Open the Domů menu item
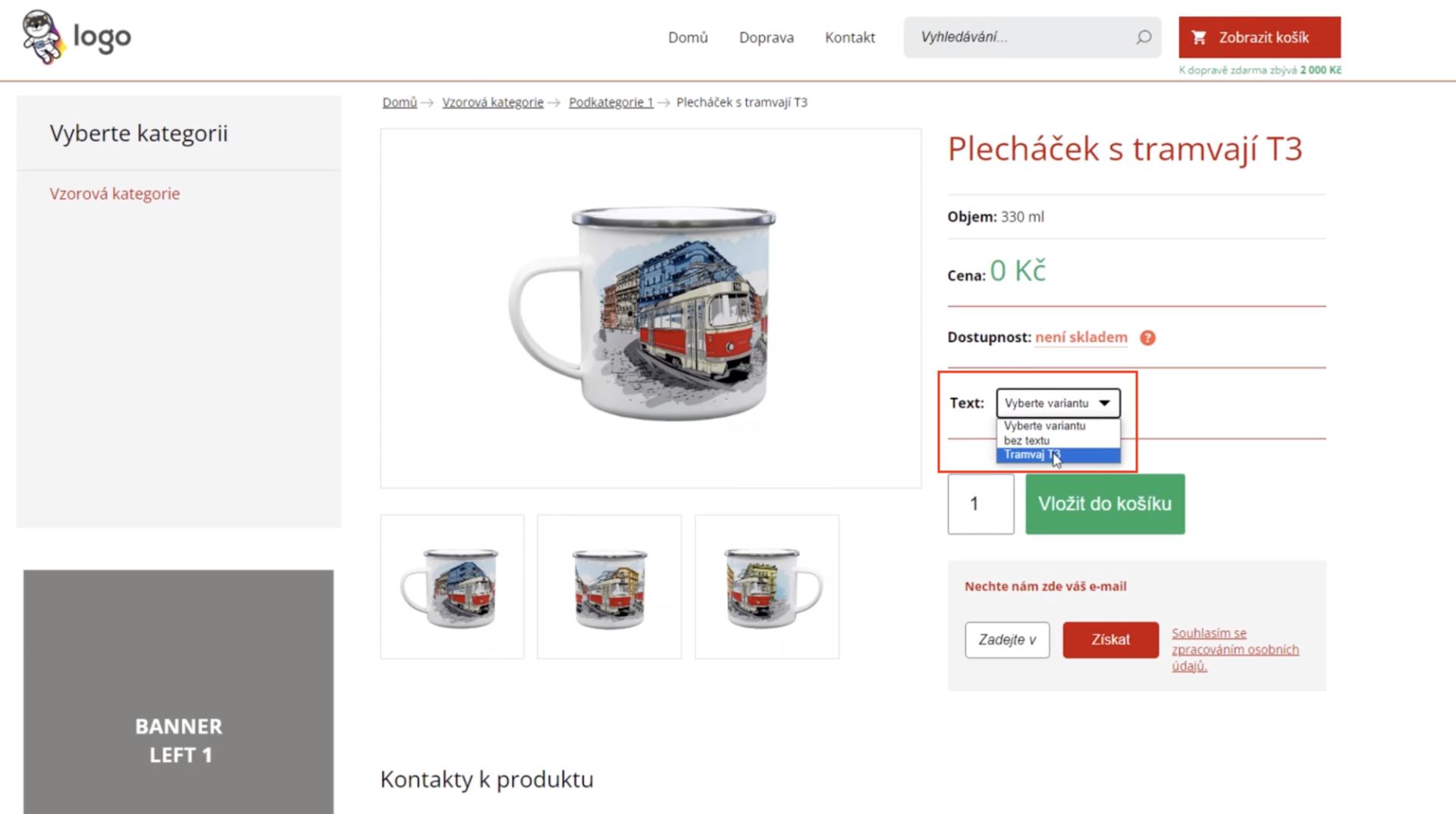The width and height of the screenshot is (1456, 814). 688,37
